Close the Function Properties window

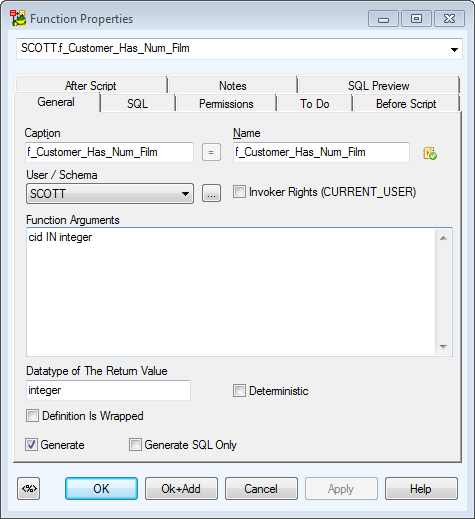tap(449, 19)
